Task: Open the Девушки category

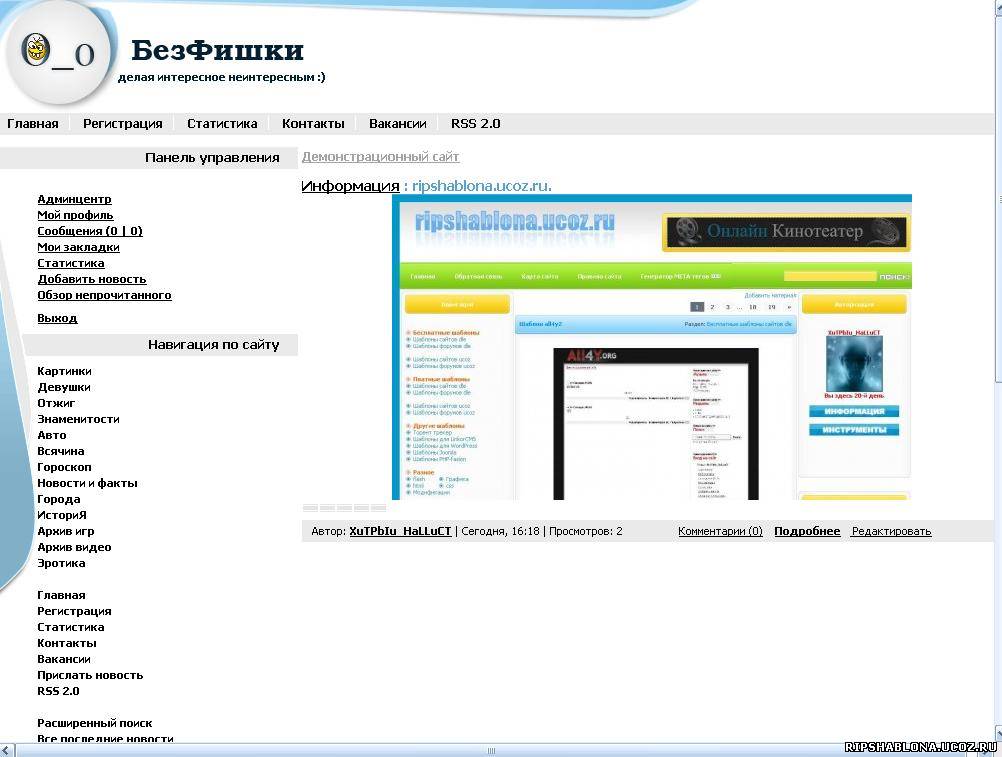Action: 63,387
